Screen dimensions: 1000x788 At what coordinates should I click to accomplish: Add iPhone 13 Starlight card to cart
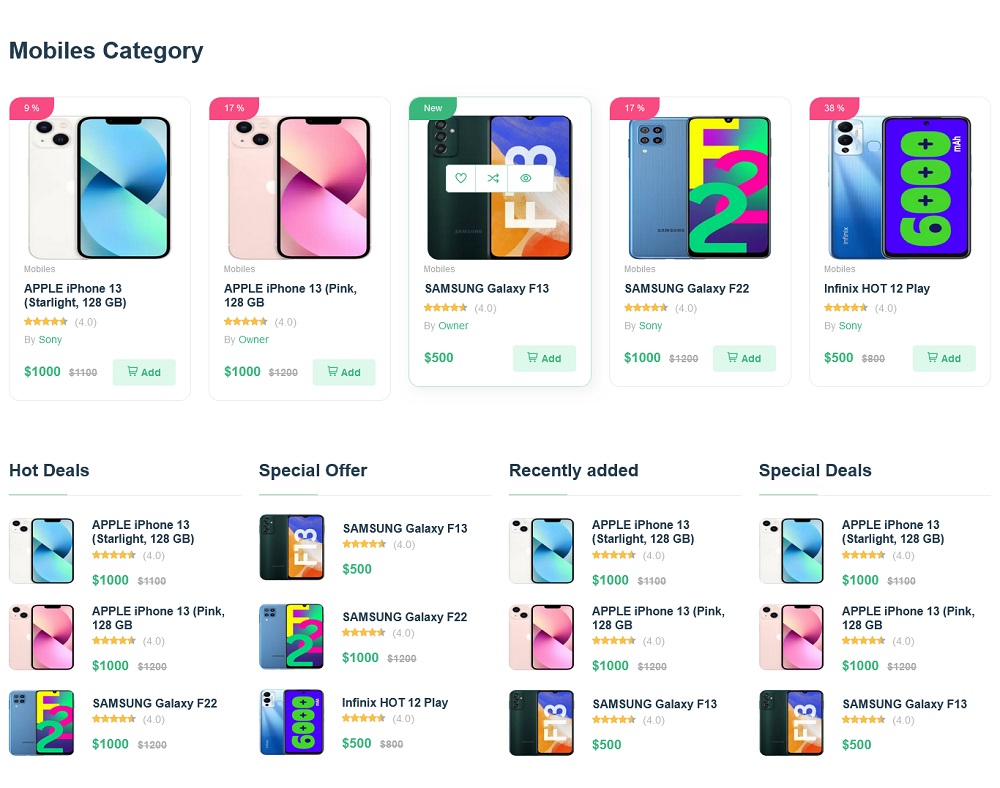click(144, 372)
